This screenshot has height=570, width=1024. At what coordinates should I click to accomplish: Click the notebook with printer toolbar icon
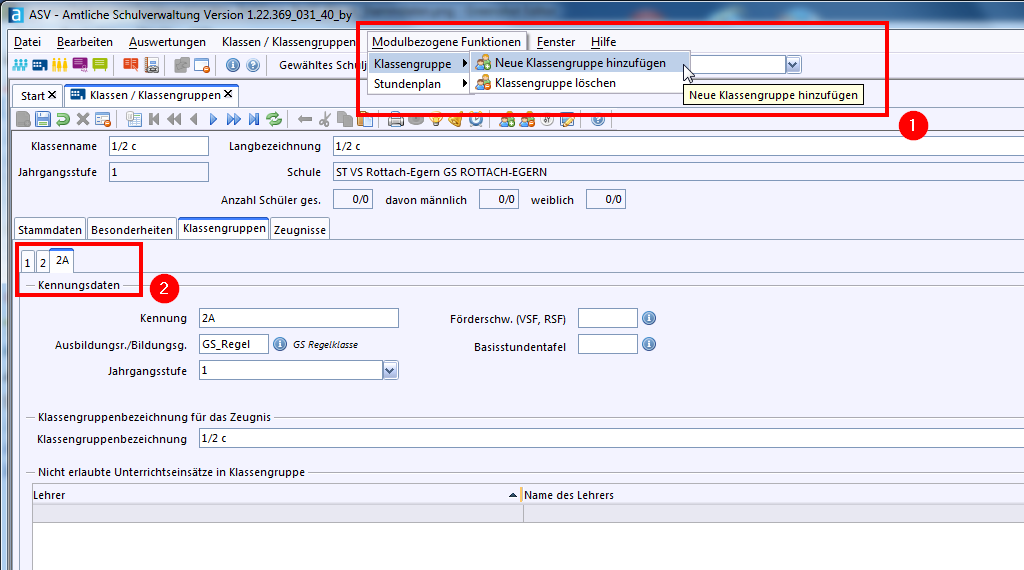pos(152,65)
